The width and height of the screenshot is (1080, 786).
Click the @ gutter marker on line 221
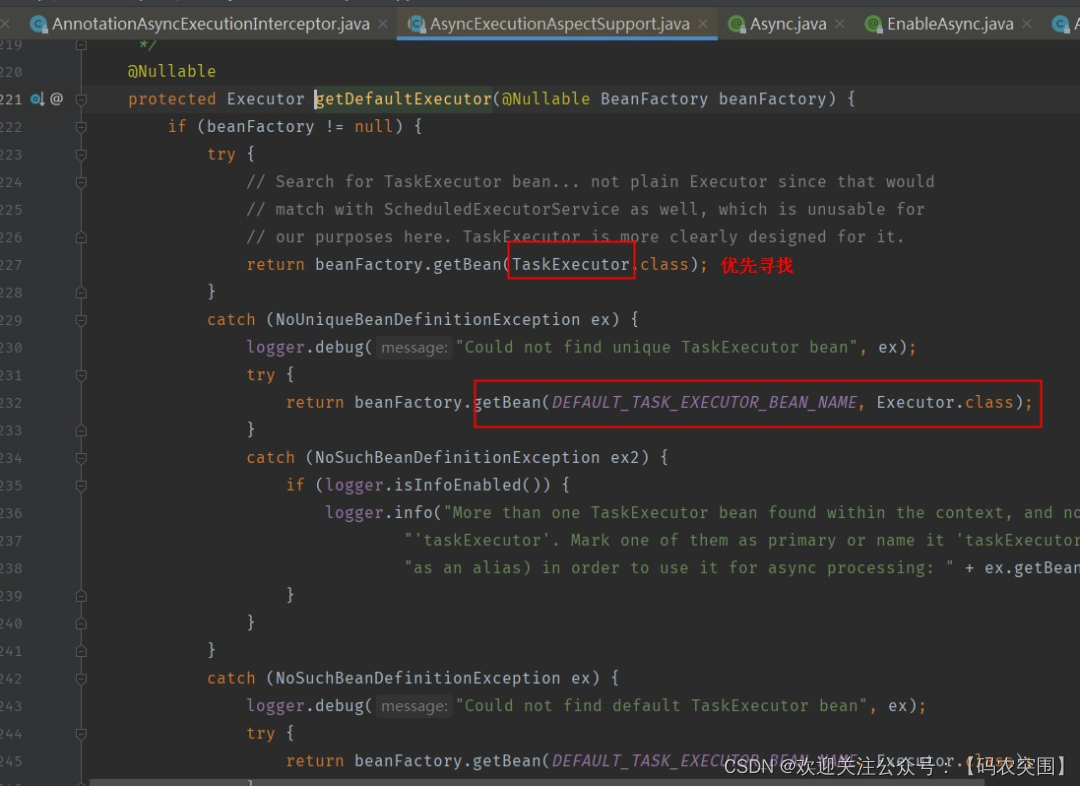[x=57, y=99]
